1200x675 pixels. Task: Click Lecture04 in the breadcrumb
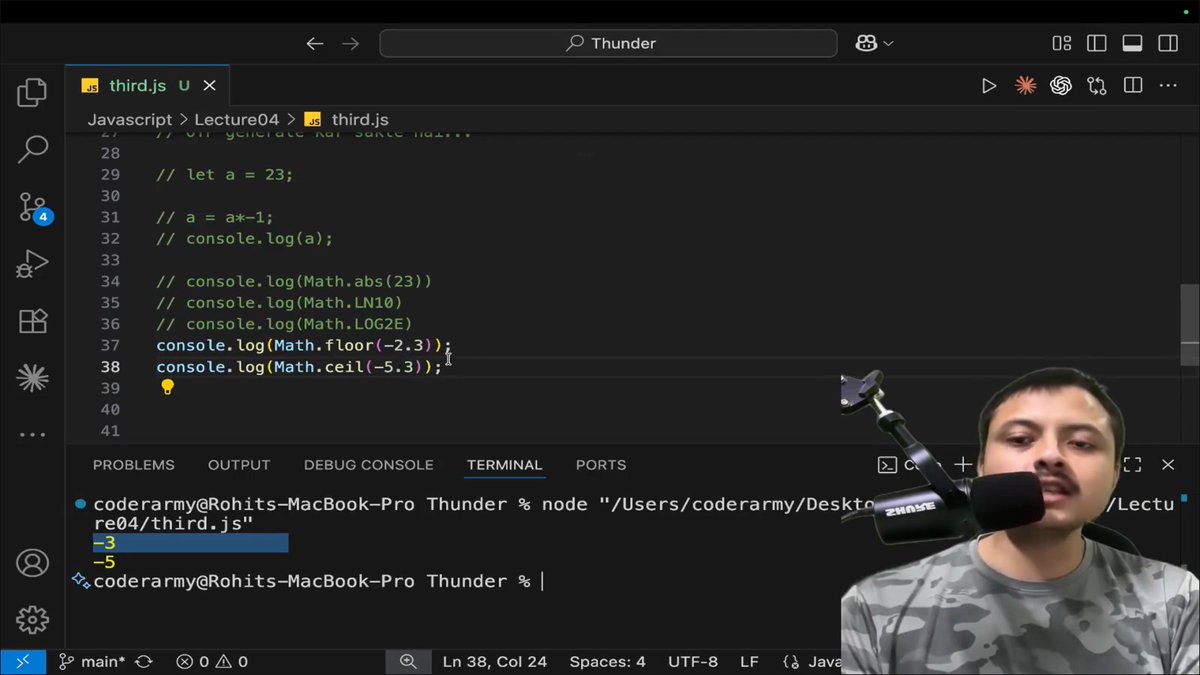click(x=237, y=119)
